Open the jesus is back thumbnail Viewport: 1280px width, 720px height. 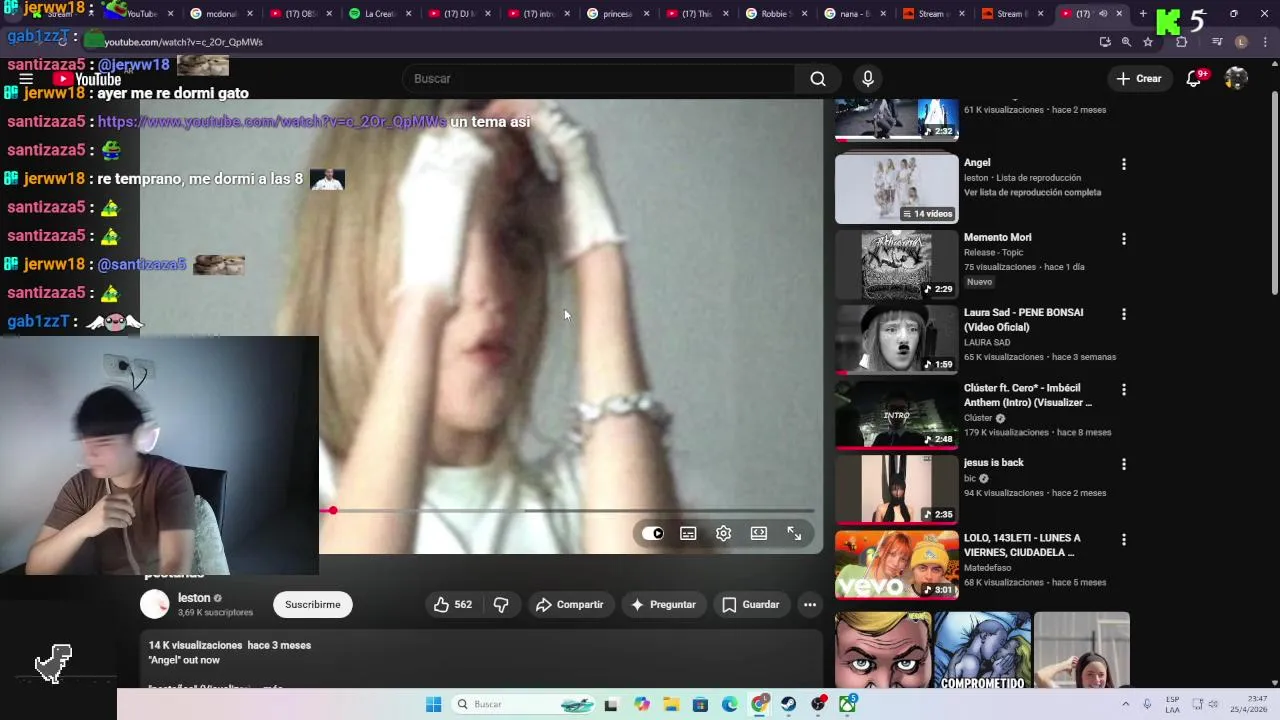[x=897, y=489]
